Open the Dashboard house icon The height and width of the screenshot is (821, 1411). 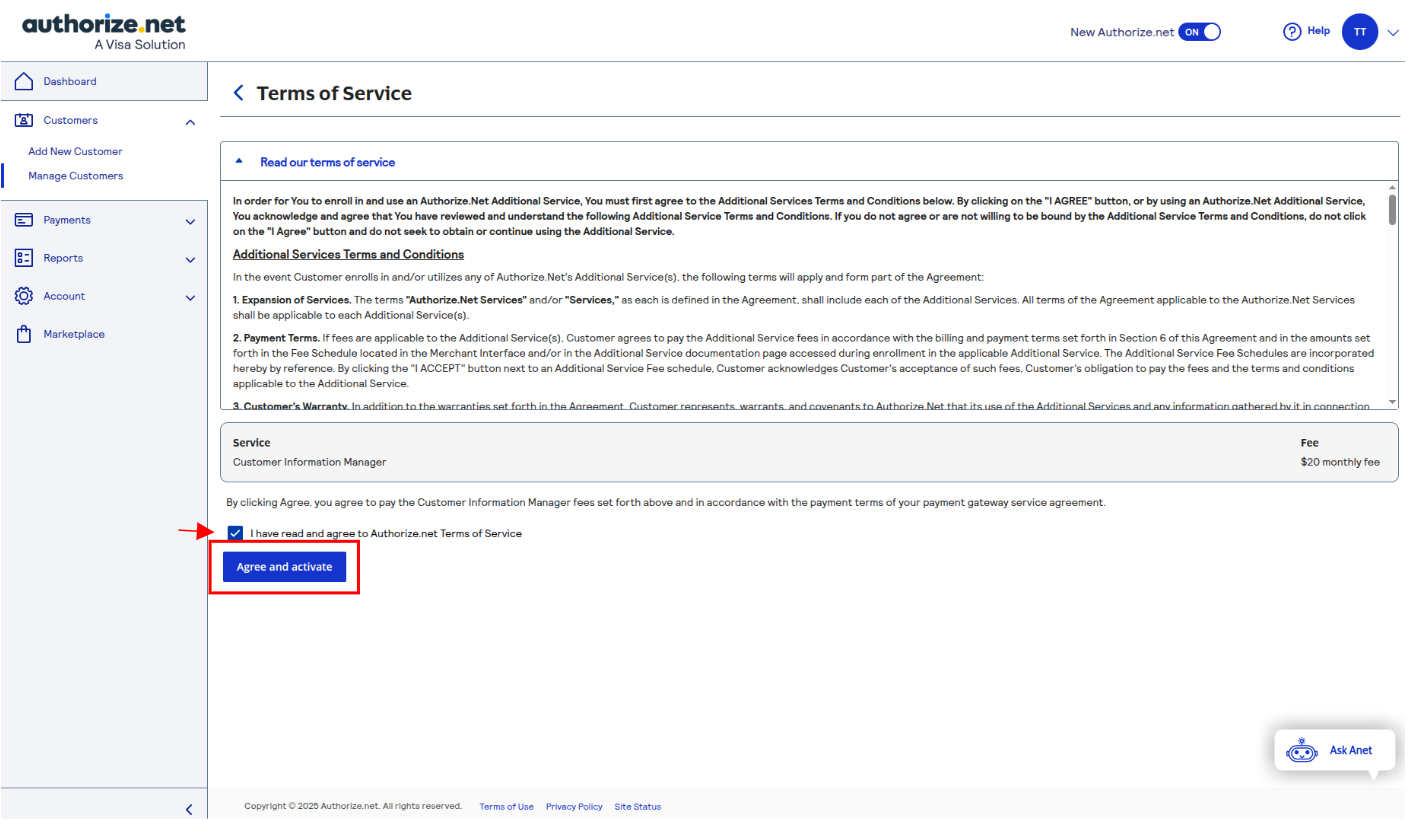click(x=25, y=81)
